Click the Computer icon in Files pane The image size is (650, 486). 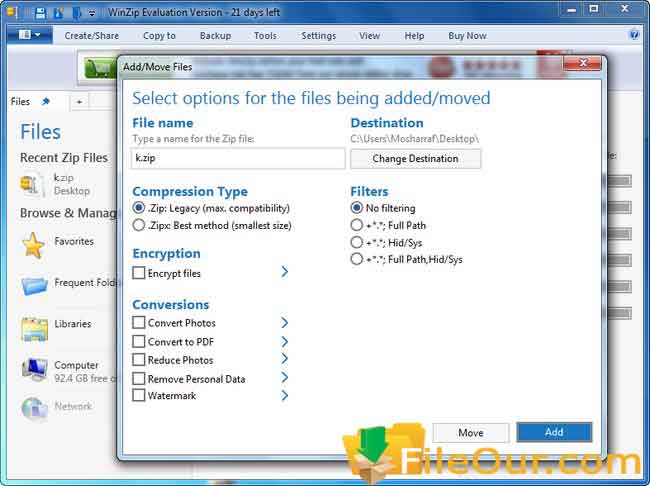pyautogui.click(x=34, y=369)
